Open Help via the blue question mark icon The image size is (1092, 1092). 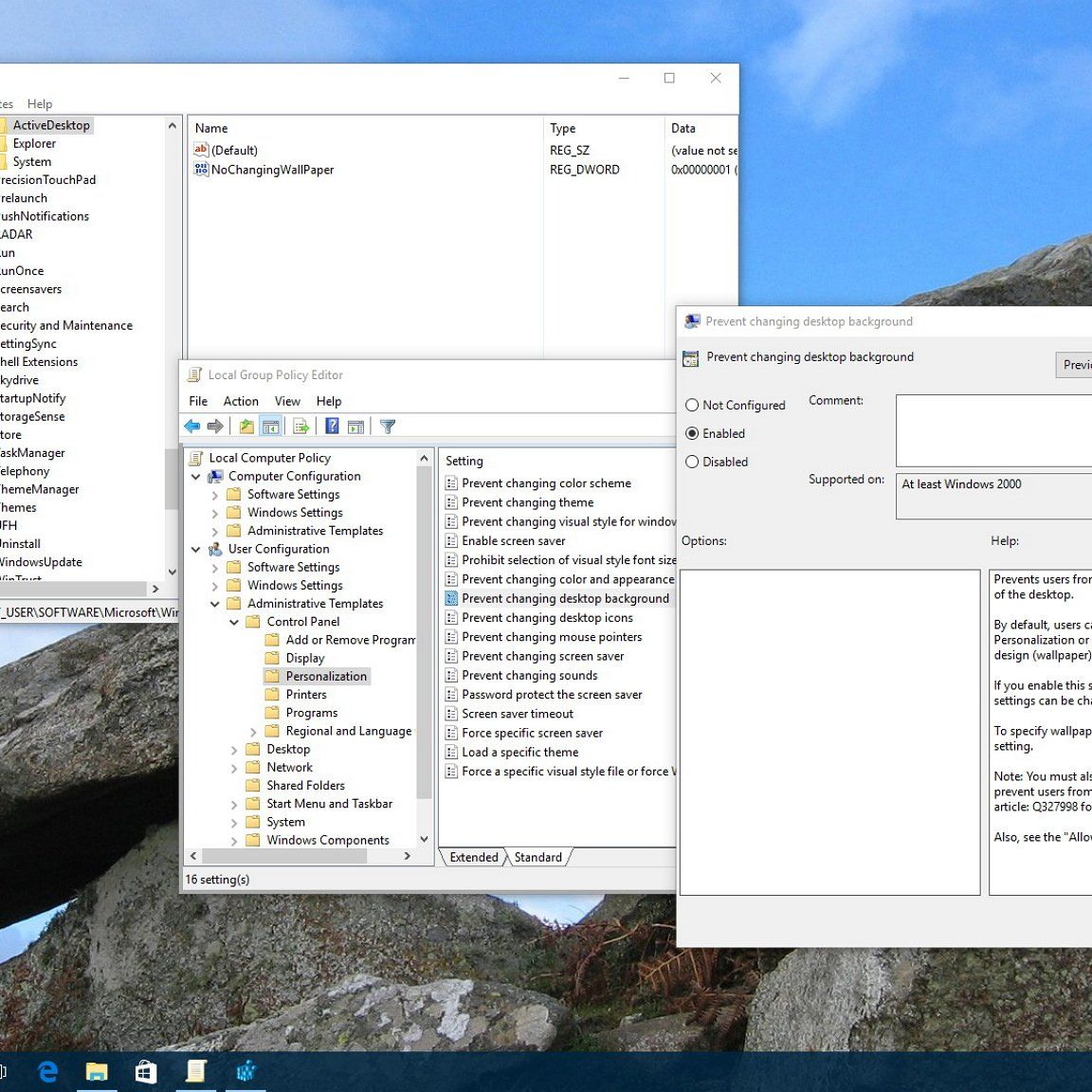tap(332, 427)
